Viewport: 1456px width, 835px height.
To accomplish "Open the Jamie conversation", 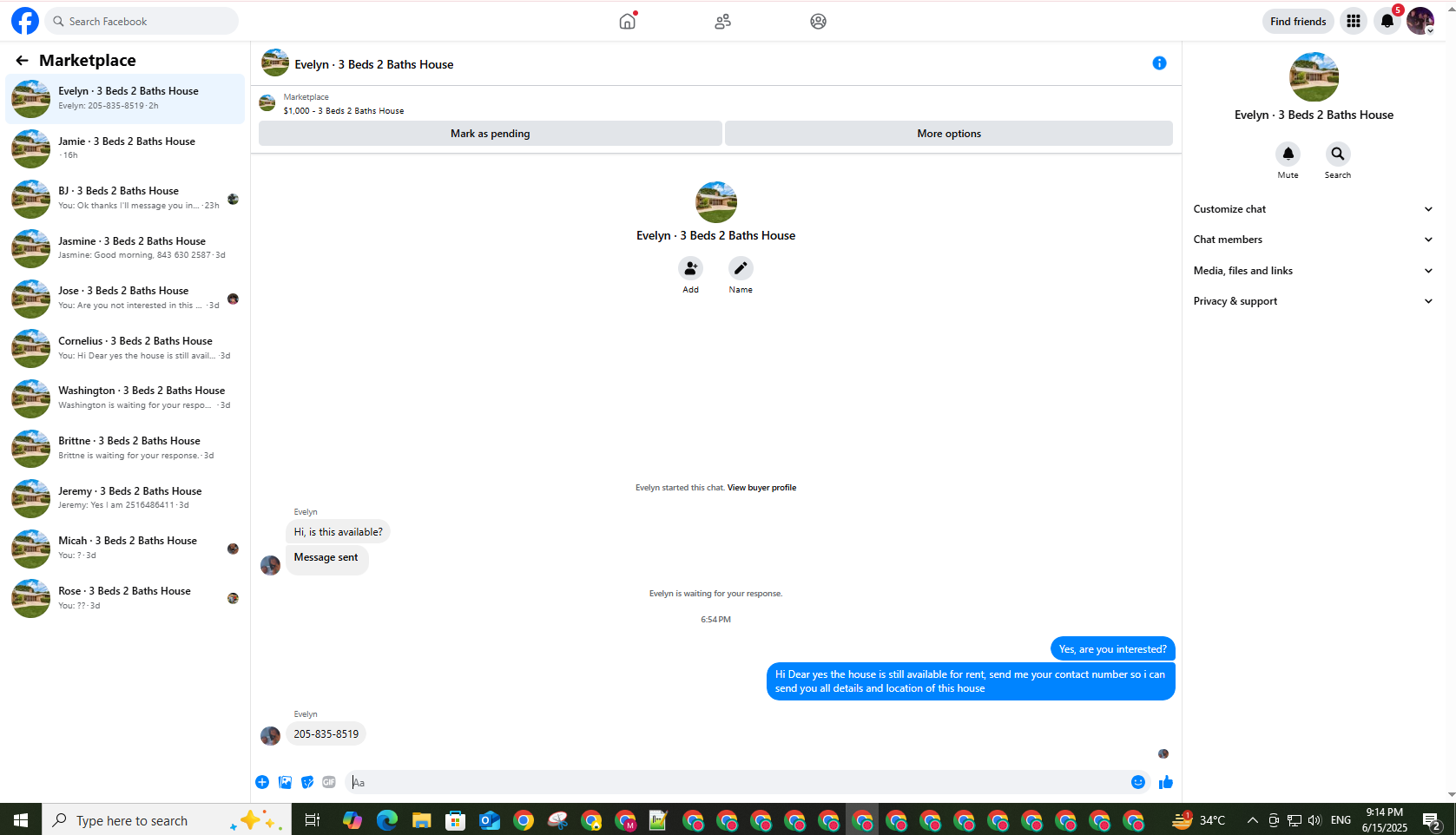I will coord(126,148).
